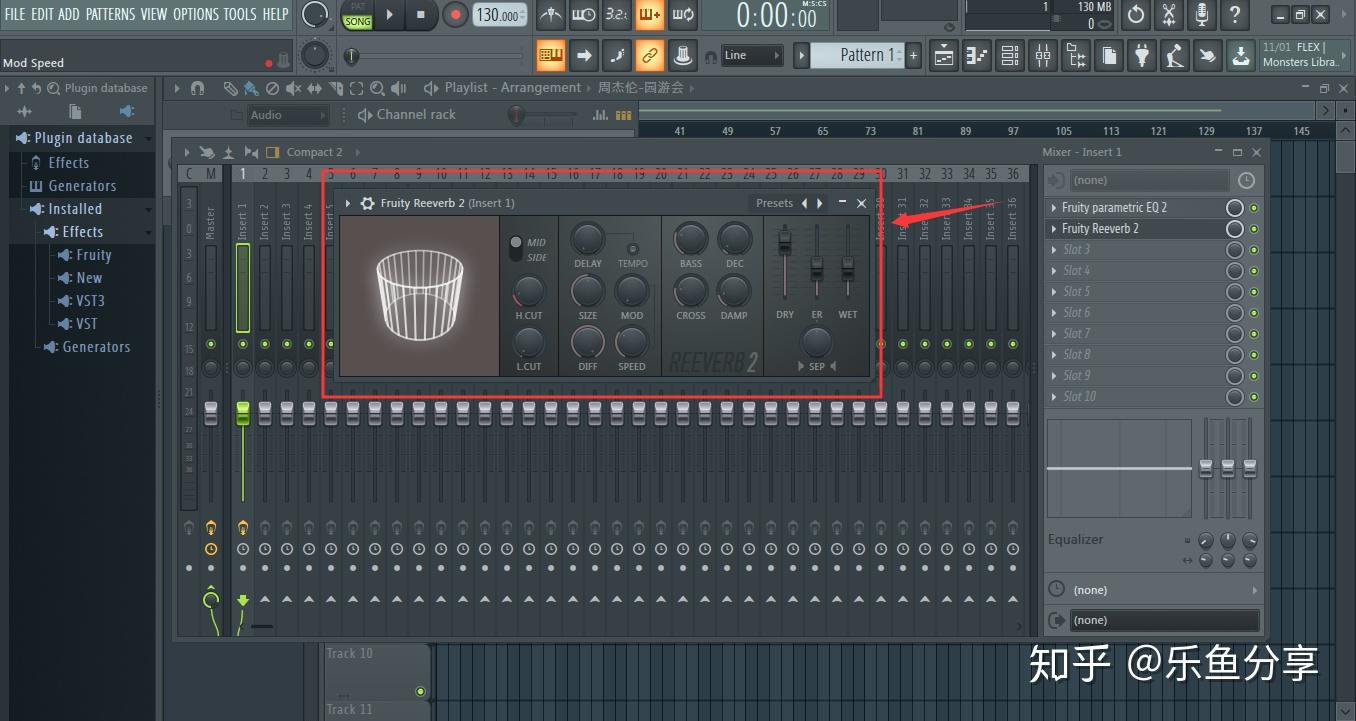Expand the Fruity Reeverb 2 window menu arrow
Screen dimensions: 1356x721
348,203
